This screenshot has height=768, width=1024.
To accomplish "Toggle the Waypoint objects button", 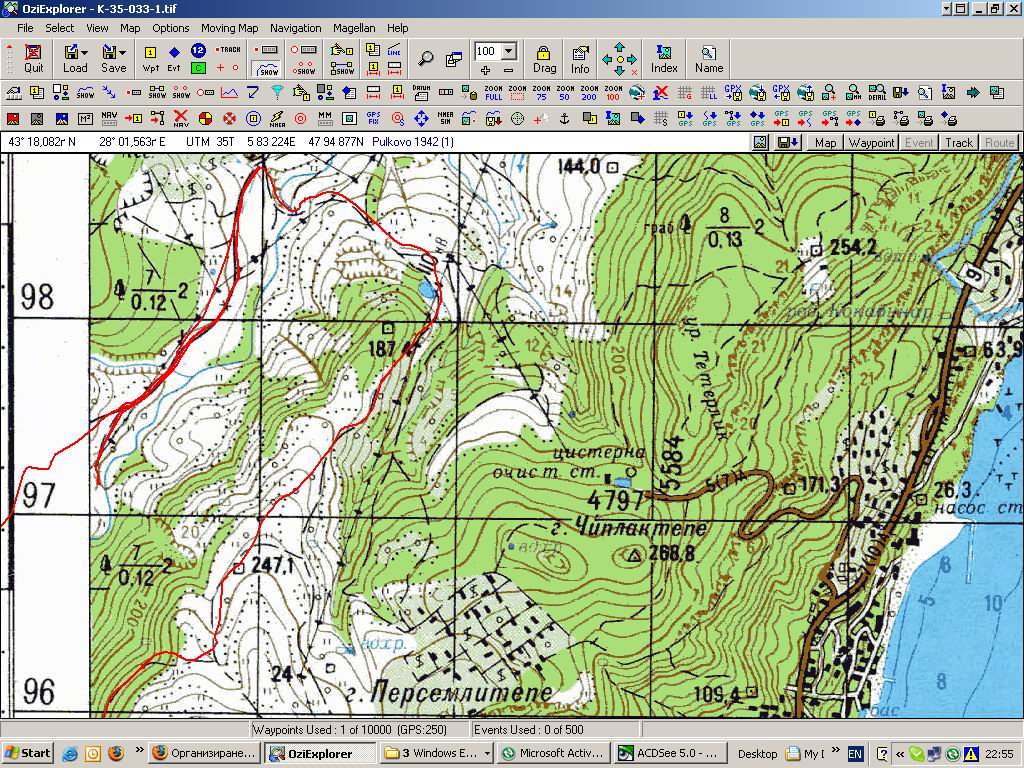I will [x=871, y=143].
